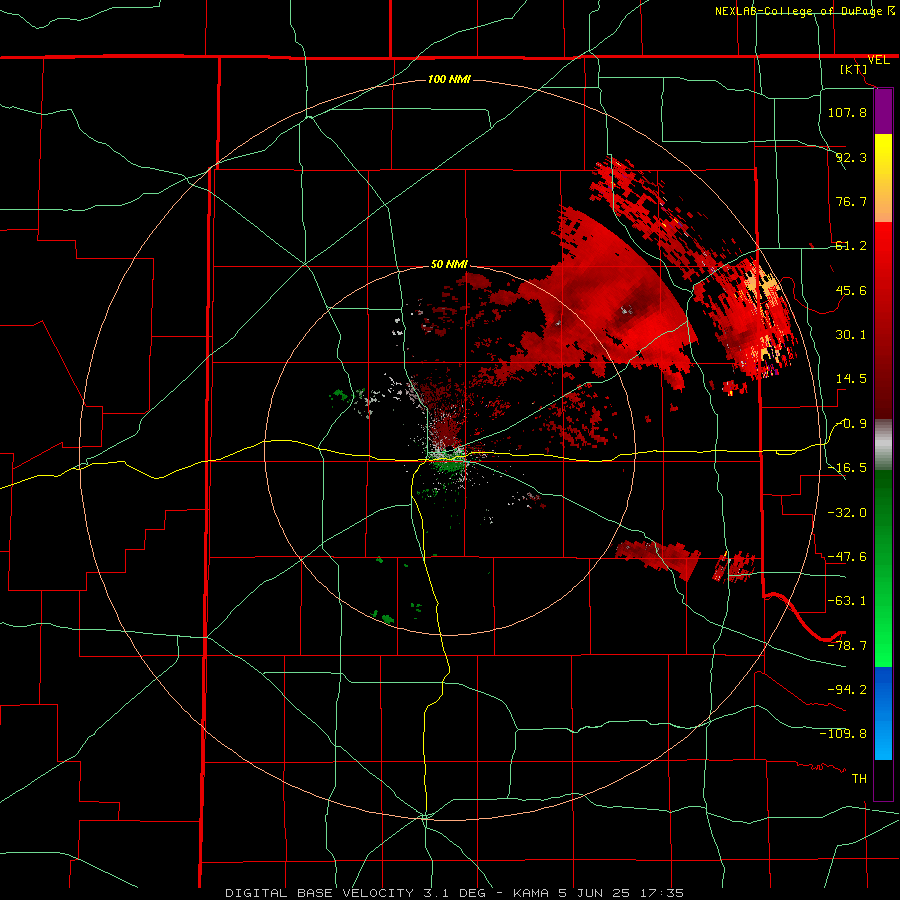900x900 pixels.
Task: Pick the gray near-zero color bar segment
Action: coord(883,445)
